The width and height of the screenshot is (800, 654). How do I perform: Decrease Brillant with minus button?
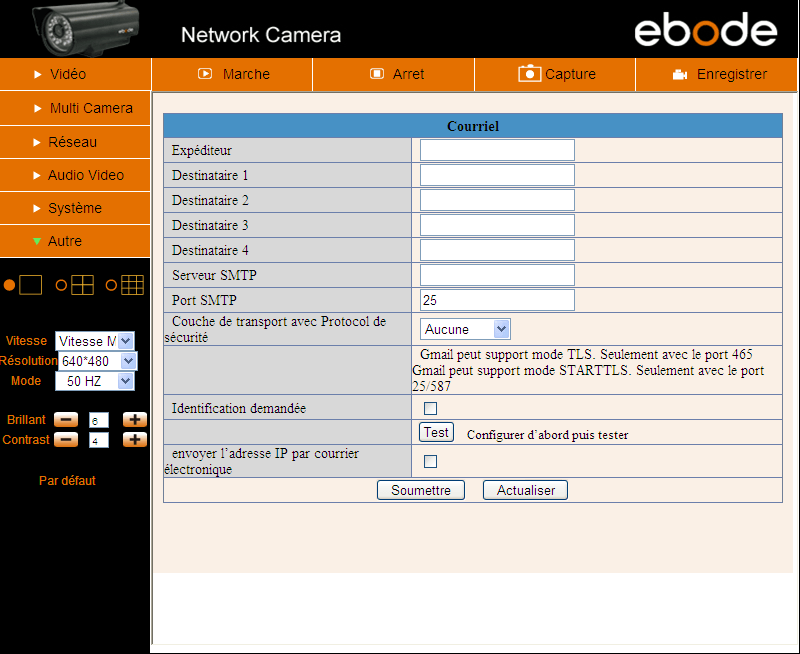(66, 419)
